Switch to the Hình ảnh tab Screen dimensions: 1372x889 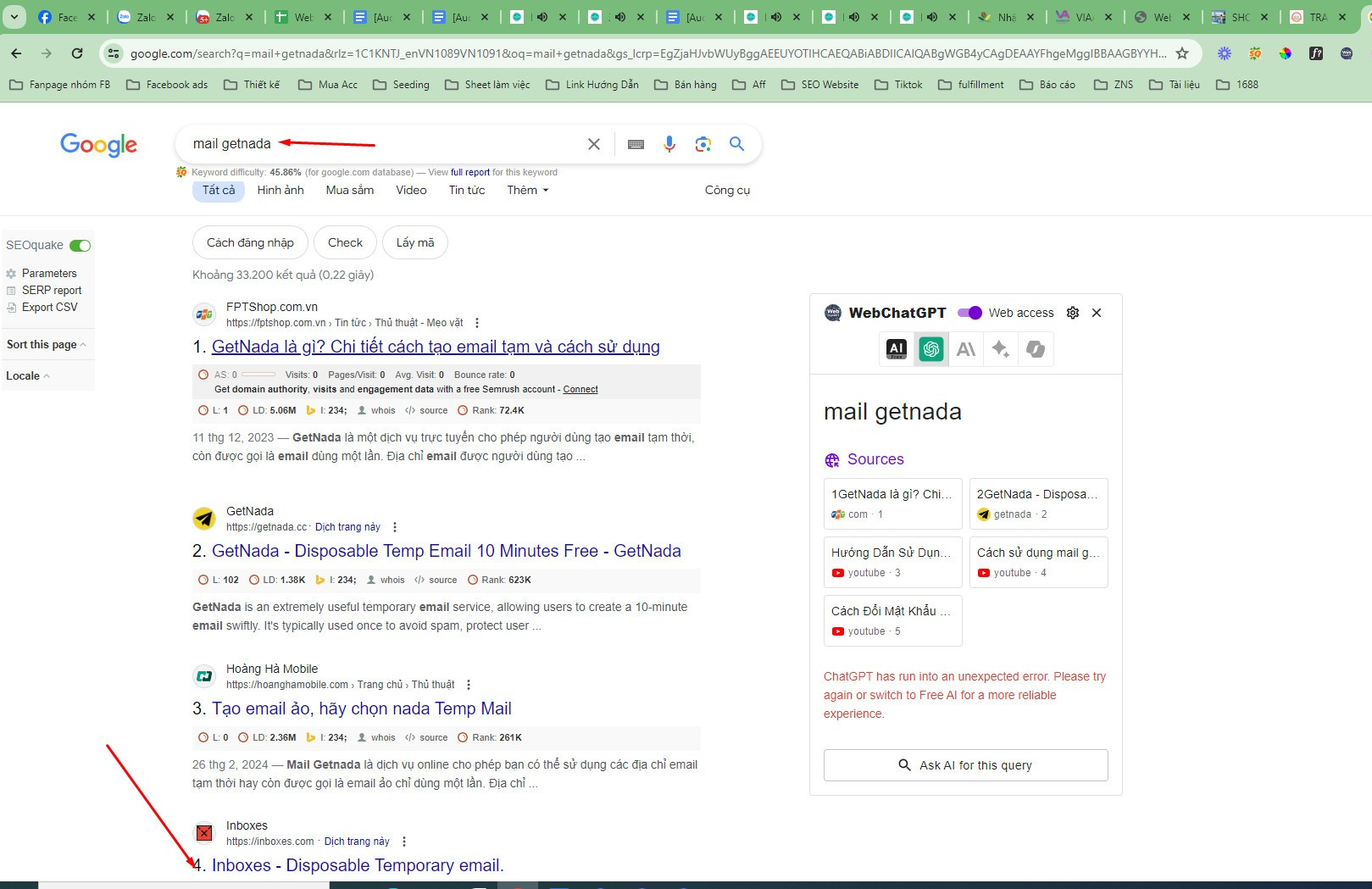coord(280,190)
